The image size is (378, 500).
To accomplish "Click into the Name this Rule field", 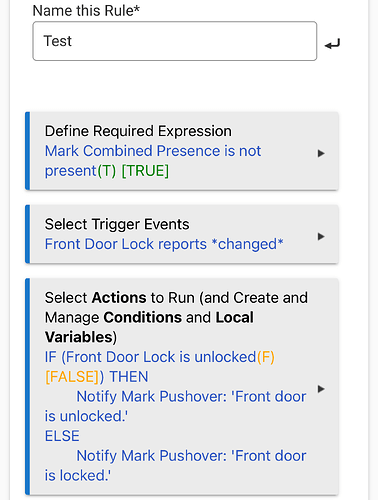I will click(x=175, y=41).
